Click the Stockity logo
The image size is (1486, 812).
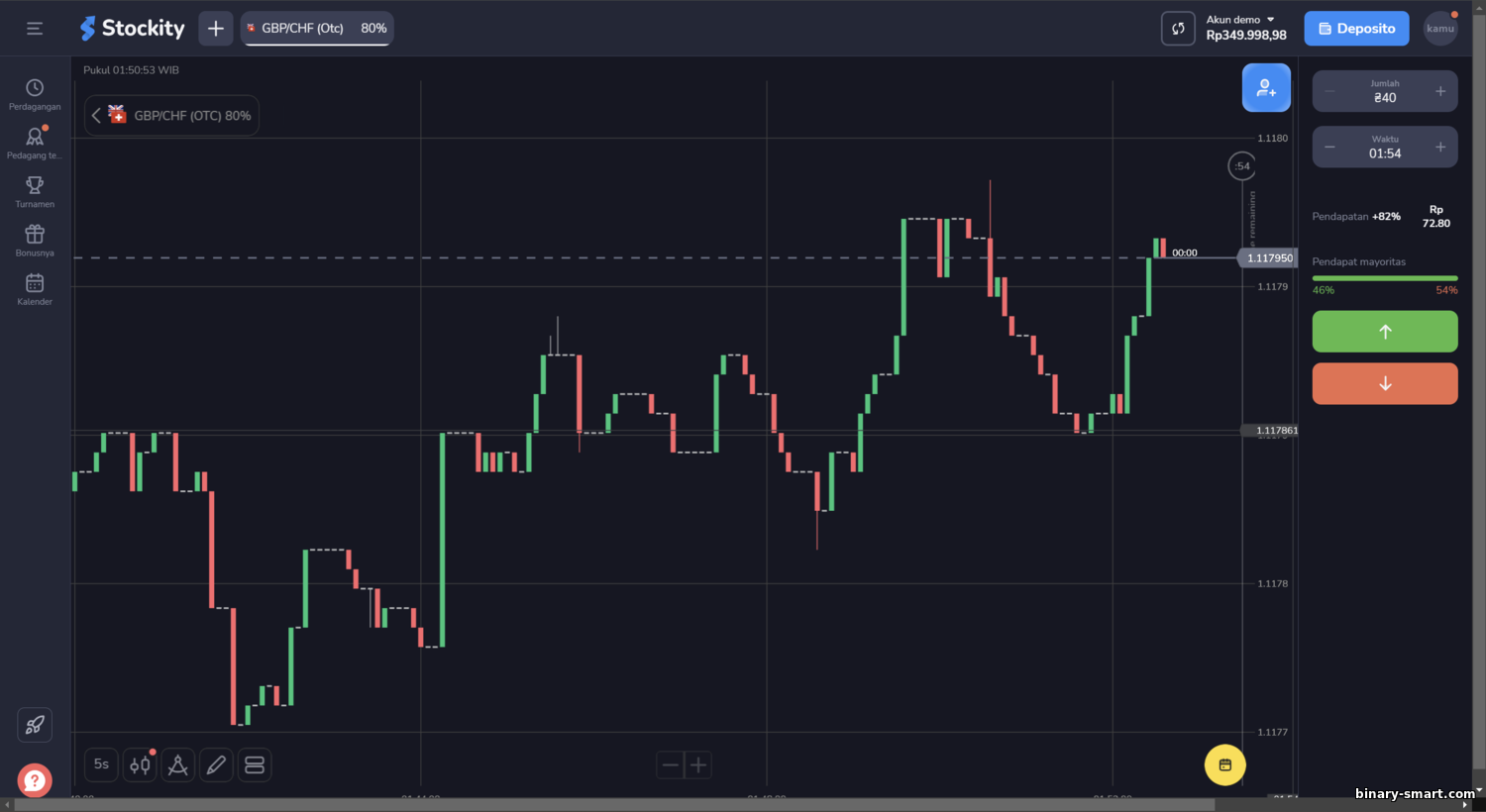tap(133, 29)
